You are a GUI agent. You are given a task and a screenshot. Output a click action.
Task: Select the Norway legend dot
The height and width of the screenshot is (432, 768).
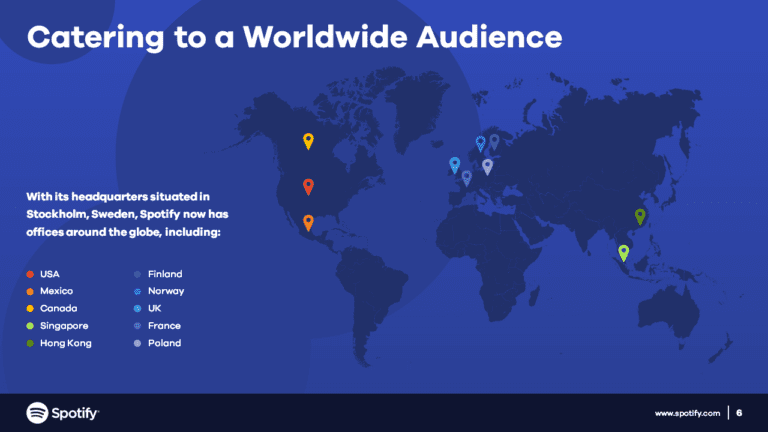(x=138, y=291)
